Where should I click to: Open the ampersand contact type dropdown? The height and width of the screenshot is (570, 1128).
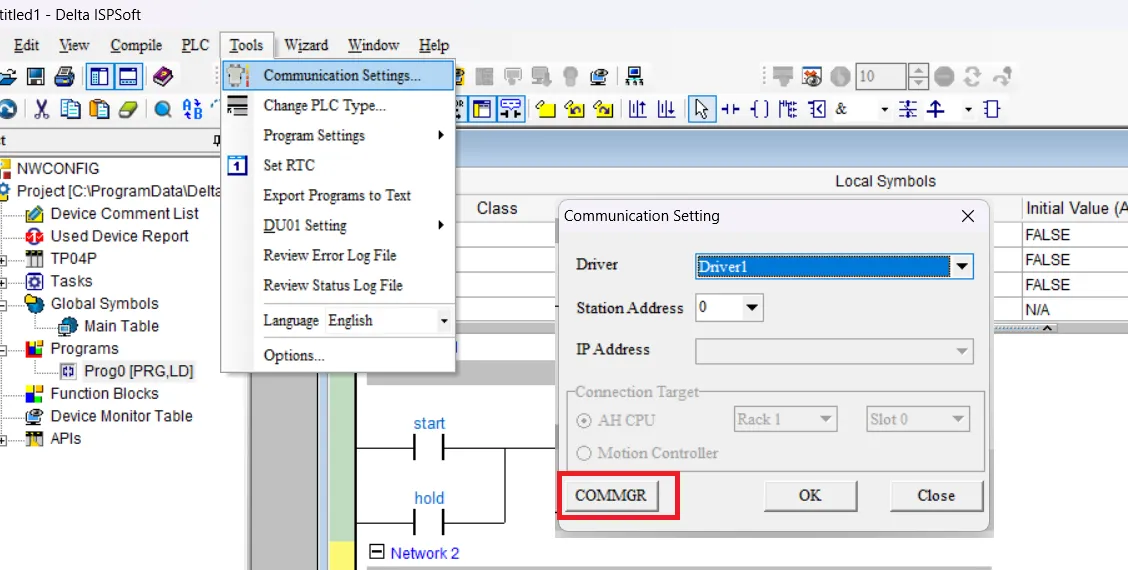coord(885,109)
